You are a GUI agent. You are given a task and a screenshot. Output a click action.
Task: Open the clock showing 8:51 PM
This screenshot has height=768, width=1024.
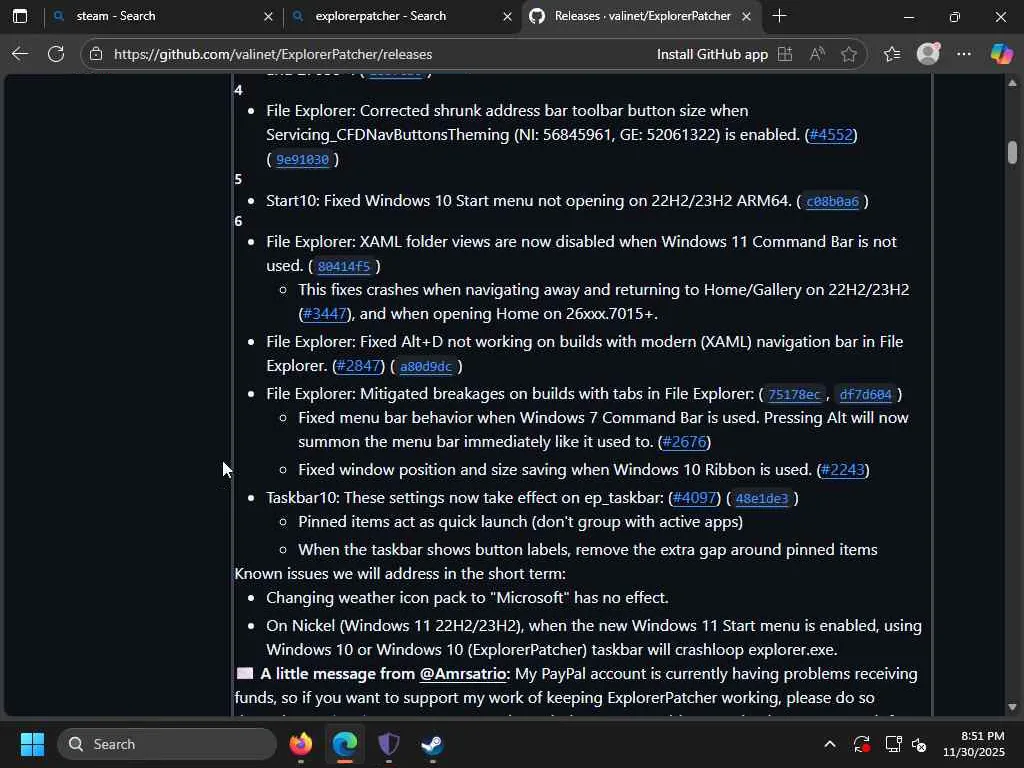coord(973,744)
